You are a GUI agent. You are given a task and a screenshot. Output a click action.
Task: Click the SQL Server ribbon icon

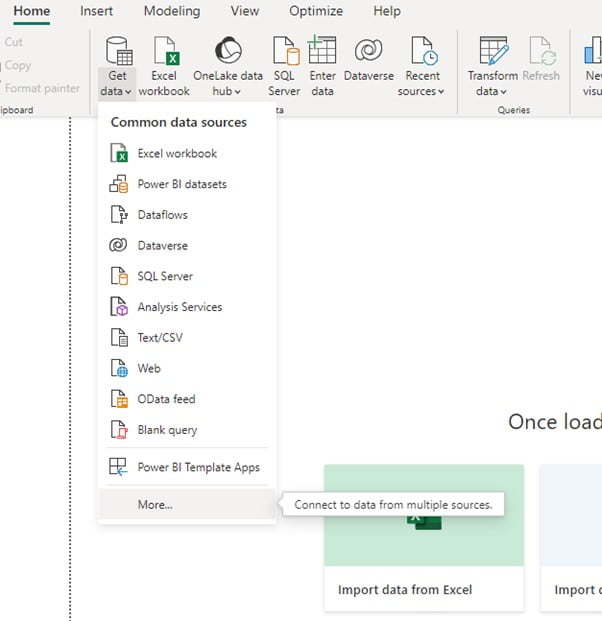point(284,52)
